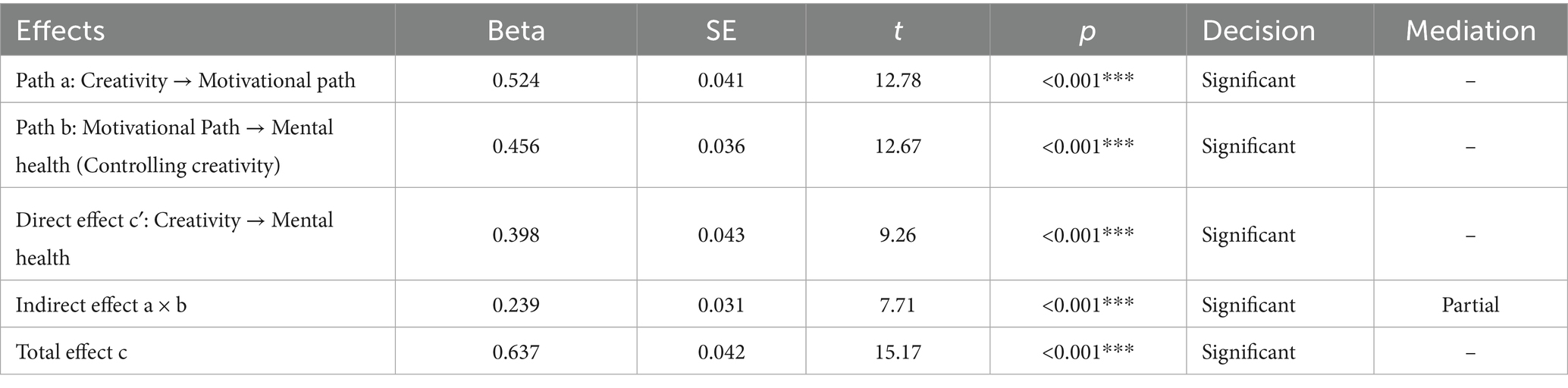The image size is (1568, 388).
Task: Click the t value 9.26
Action: pos(898,235)
